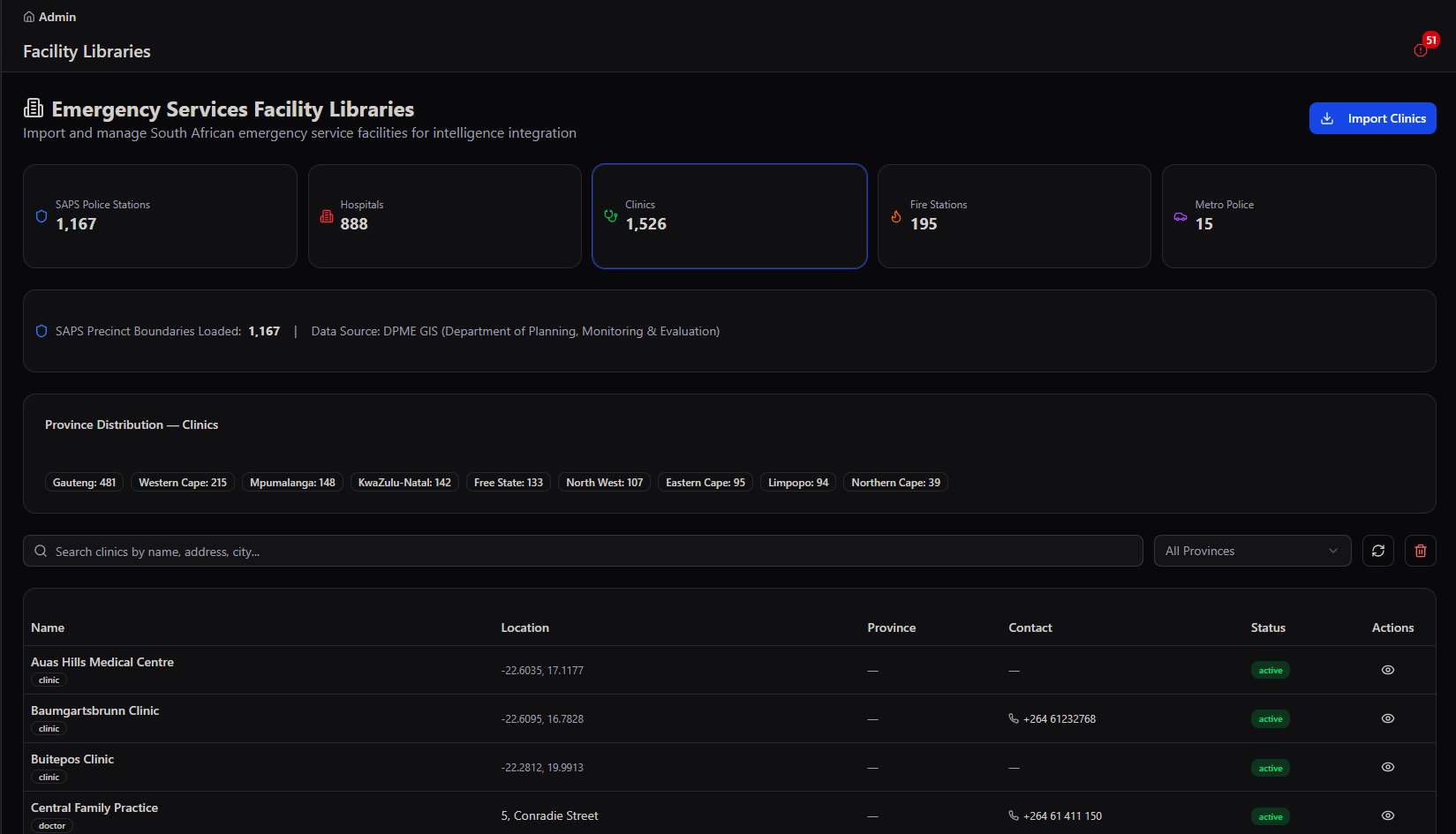Screen dimensions: 1456x834
Task: Click the stethoscope icon in Clinics card
Action: tap(611, 216)
